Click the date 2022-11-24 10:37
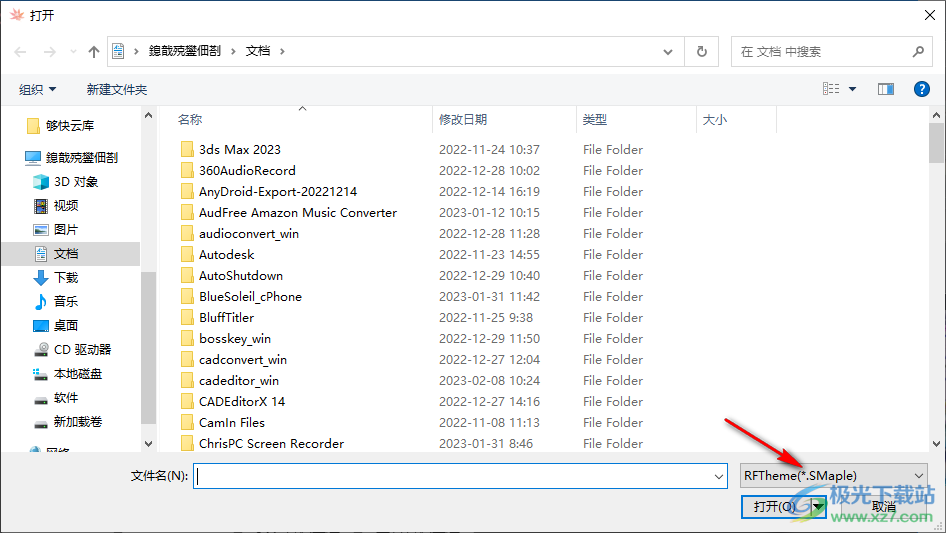This screenshot has width=946, height=533. click(489, 149)
